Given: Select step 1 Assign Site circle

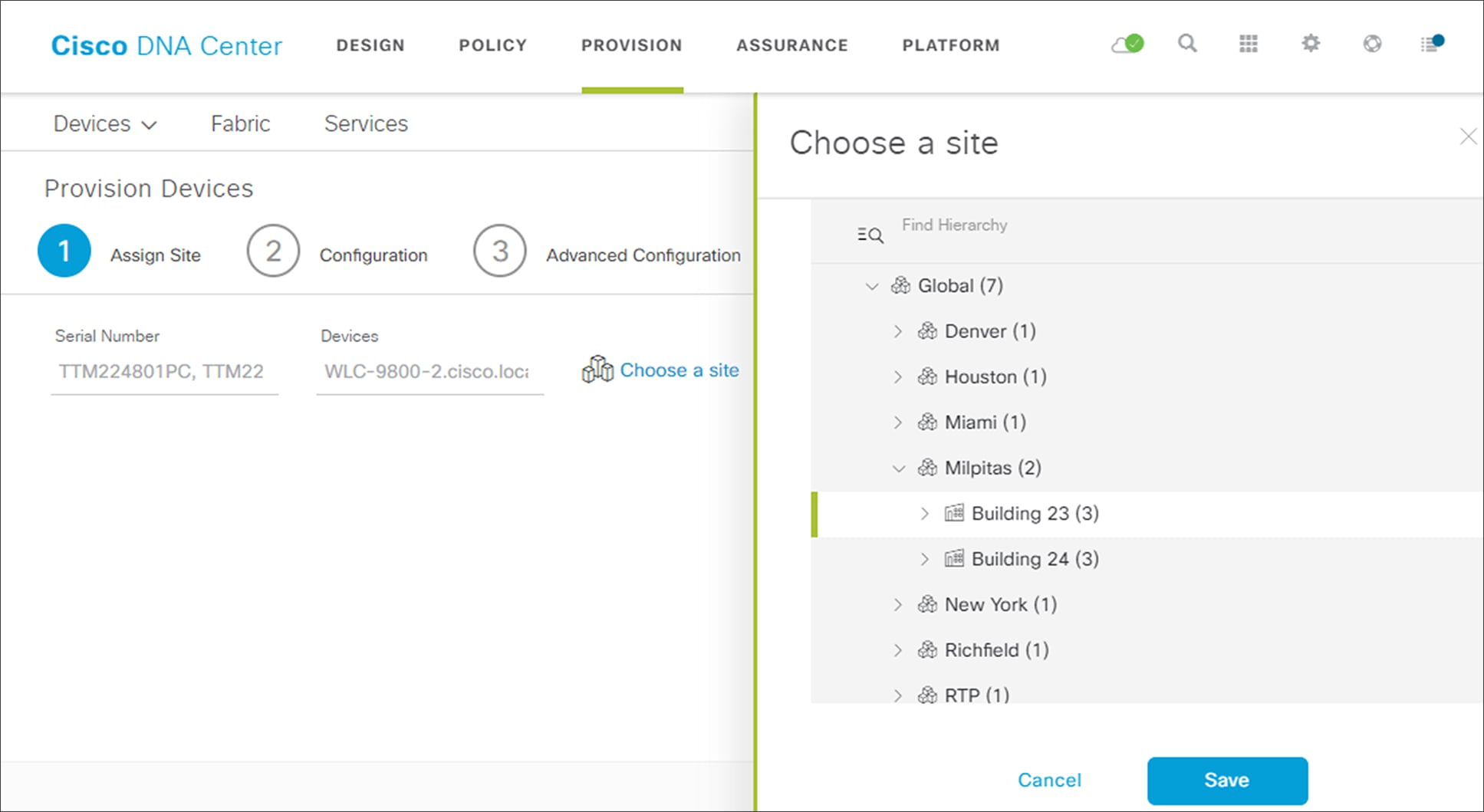Looking at the screenshot, I should [x=64, y=251].
